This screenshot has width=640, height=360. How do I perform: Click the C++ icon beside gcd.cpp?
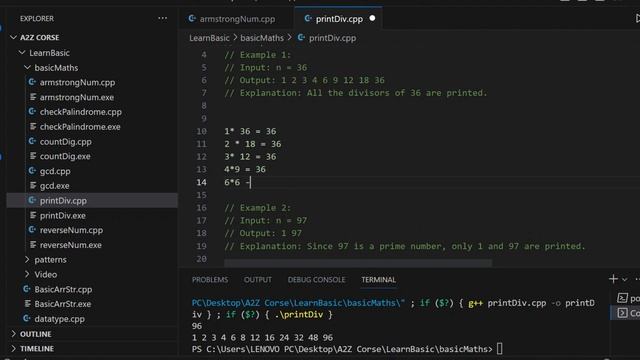point(32,171)
